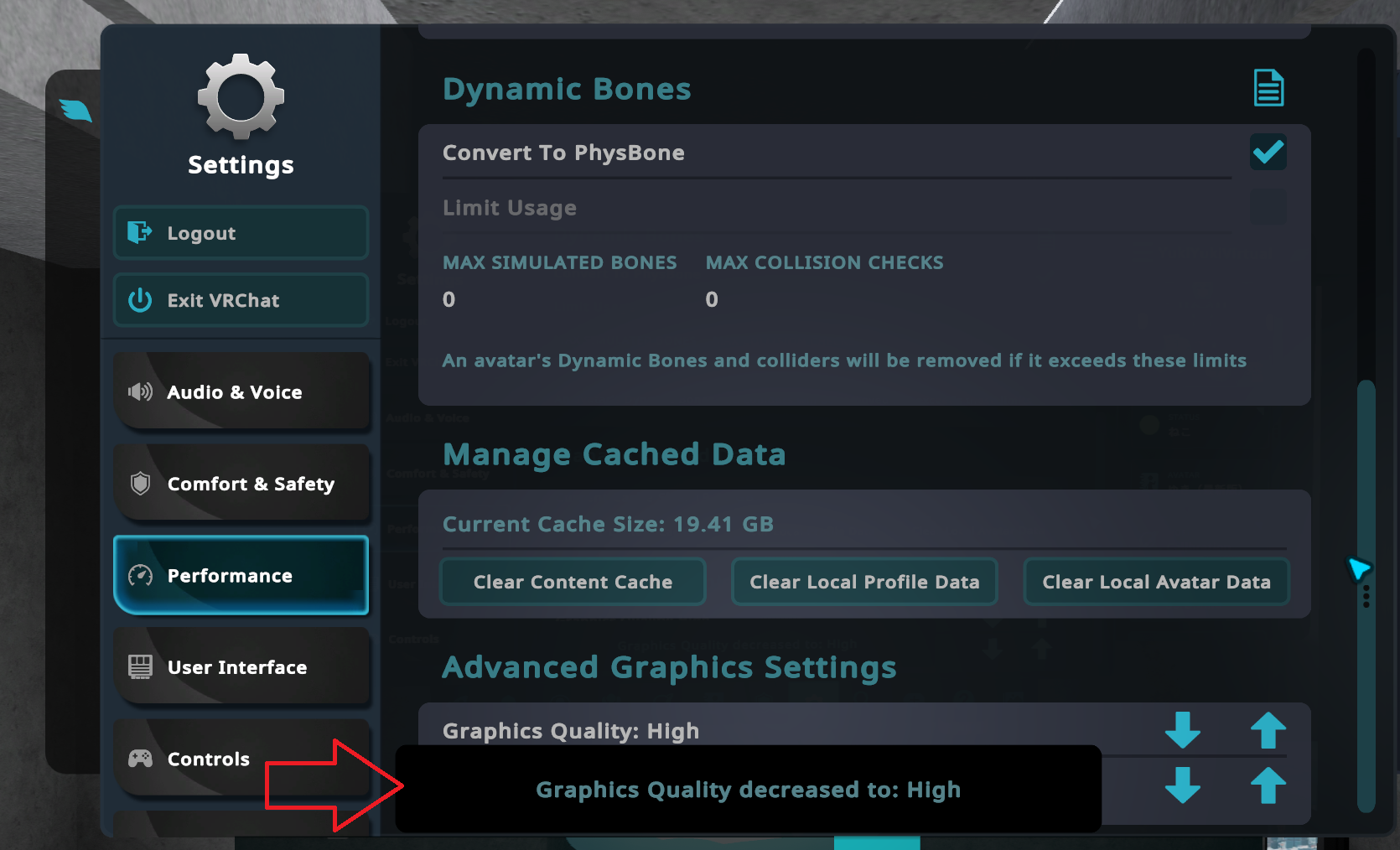Open the Dynamic Bones documentation icon

[1268, 88]
